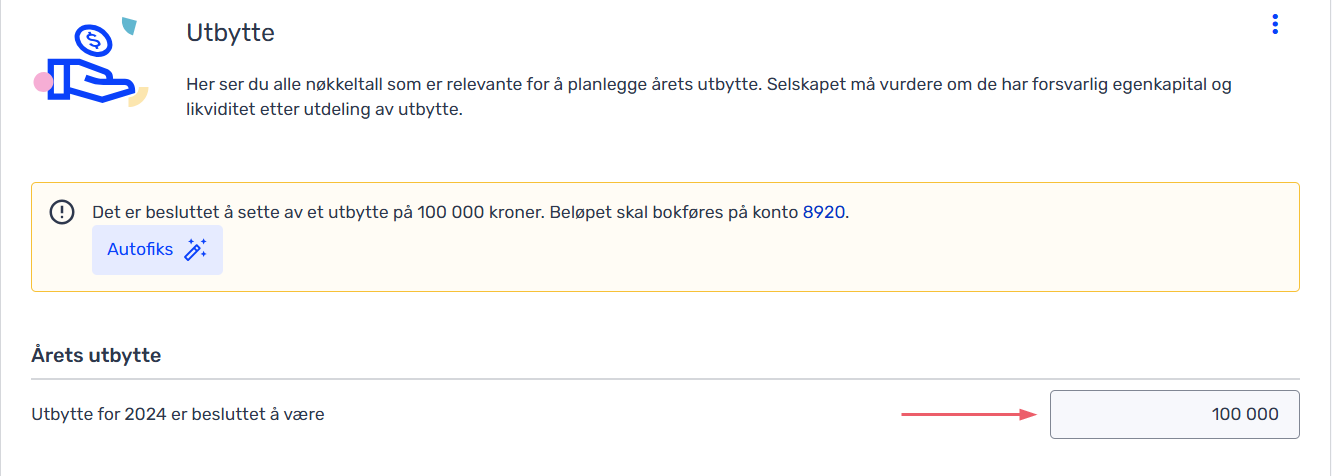Click the hand-with-coin dividend illustration
1332x476 pixels.
pyautogui.click(x=91, y=63)
